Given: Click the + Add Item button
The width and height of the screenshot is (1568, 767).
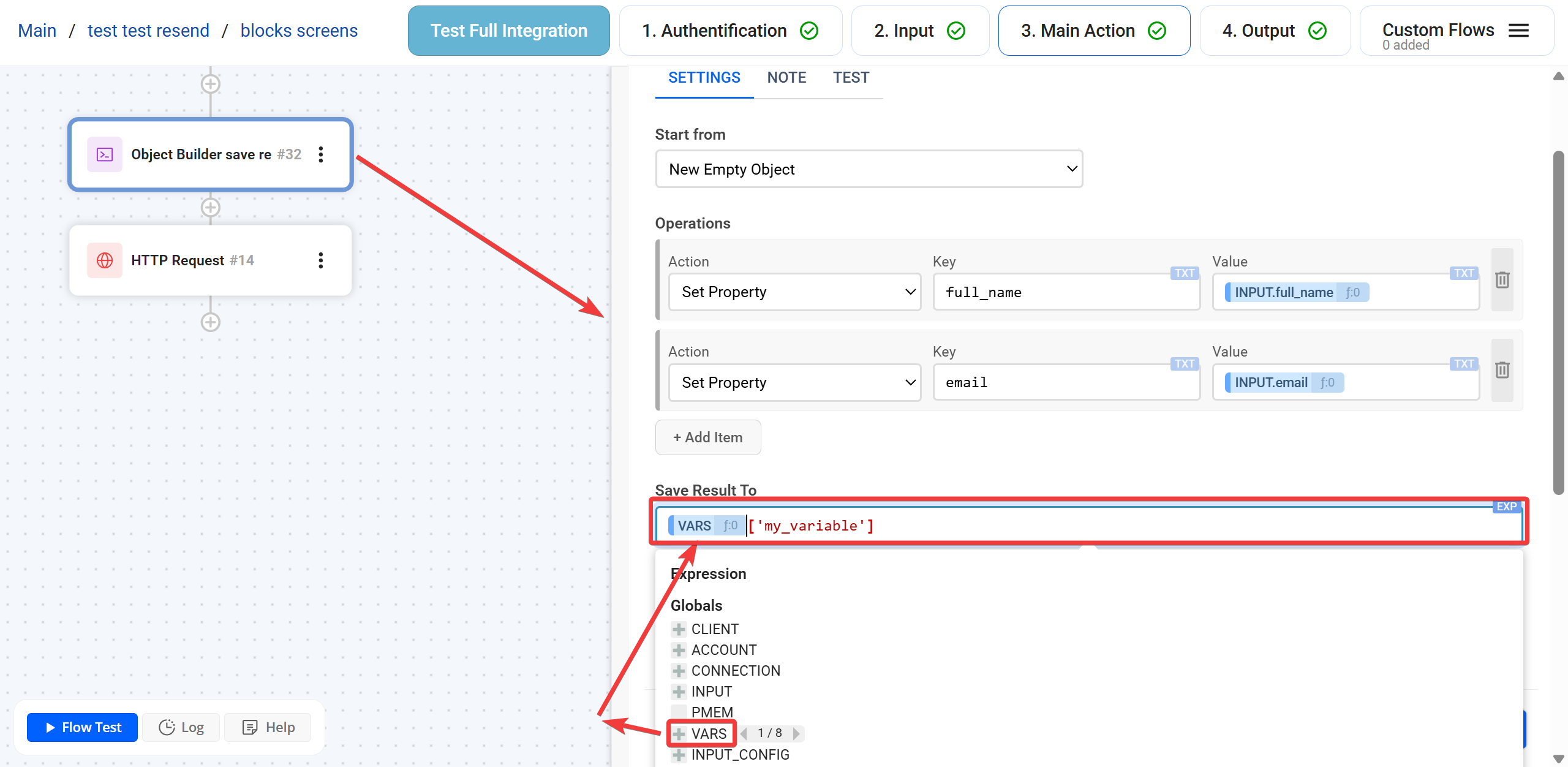Looking at the screenshot, I should pos(708,437).
